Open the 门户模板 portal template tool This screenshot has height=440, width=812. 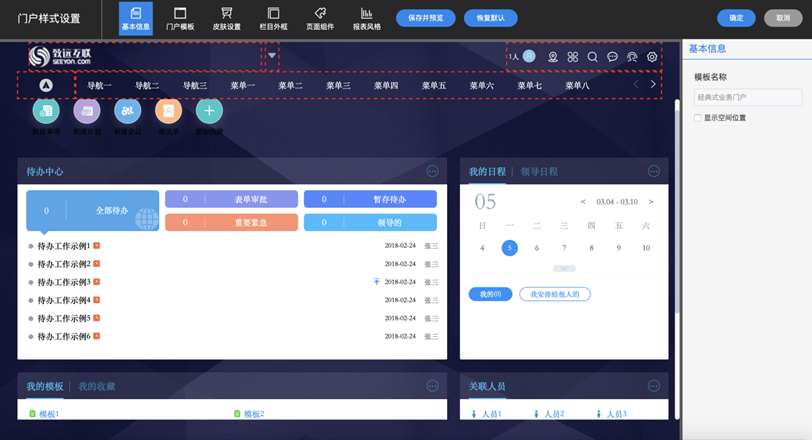pos(180,18)
